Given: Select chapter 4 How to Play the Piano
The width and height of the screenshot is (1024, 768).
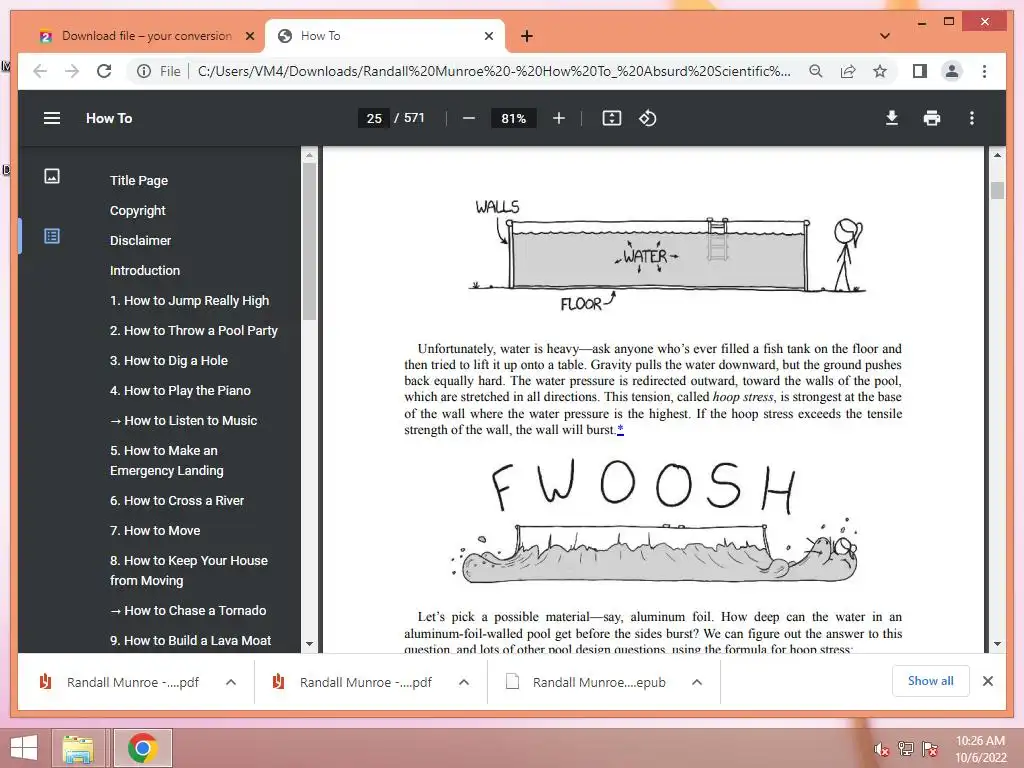Looking at the screenshot, I should [x=180, y=391].
